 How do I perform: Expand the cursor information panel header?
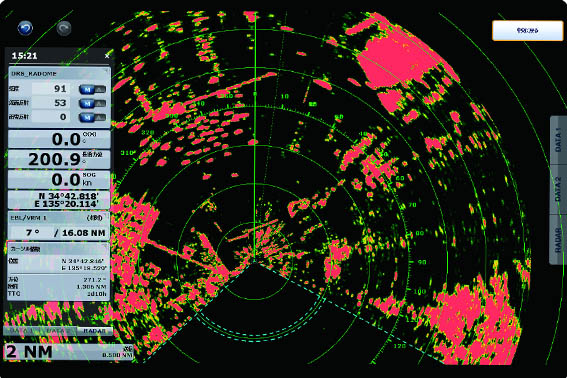point(59,249)
